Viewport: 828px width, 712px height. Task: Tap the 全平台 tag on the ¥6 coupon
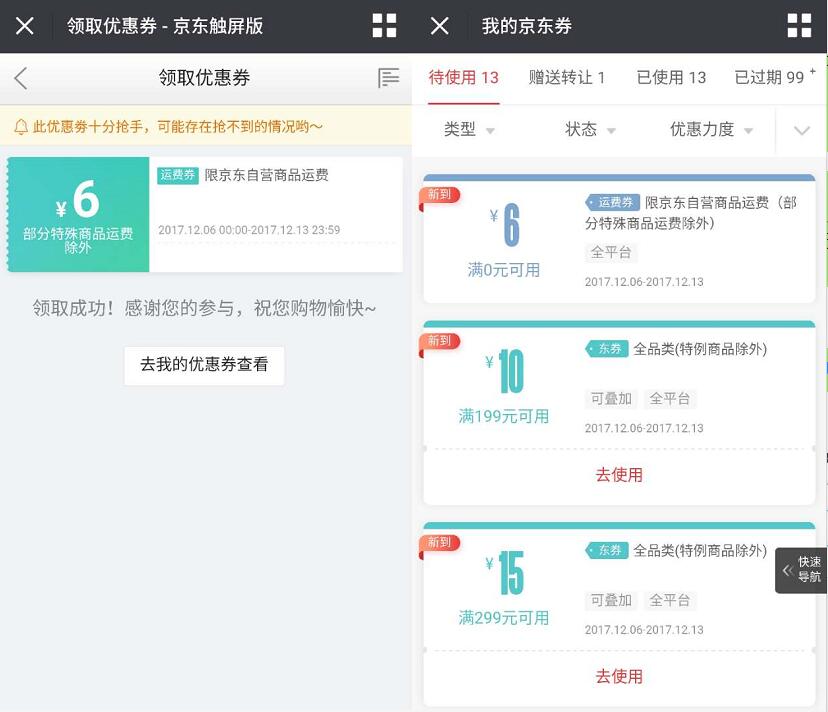pyautogui.click(x=611, y=252)
